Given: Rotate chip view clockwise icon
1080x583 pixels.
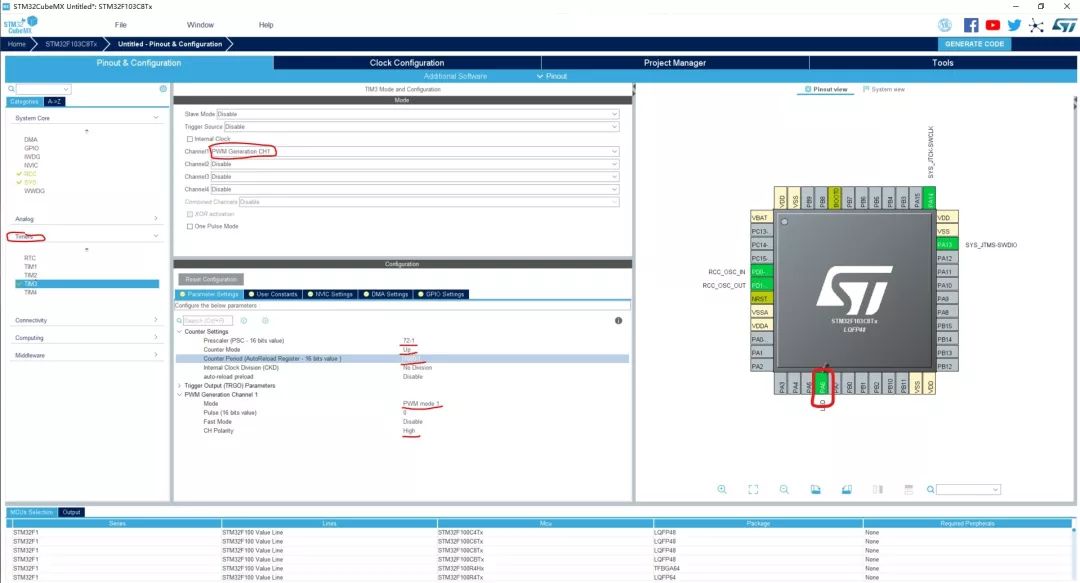Looking at the screenshot, I should coord(816,489).
